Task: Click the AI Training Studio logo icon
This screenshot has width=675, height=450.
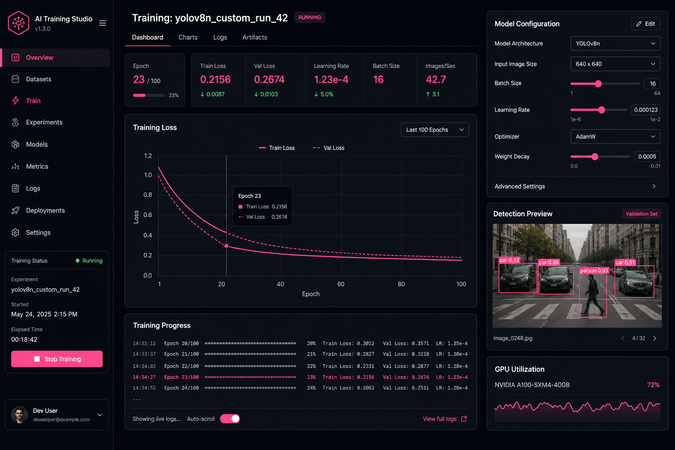Action: (x=18, y=22)
